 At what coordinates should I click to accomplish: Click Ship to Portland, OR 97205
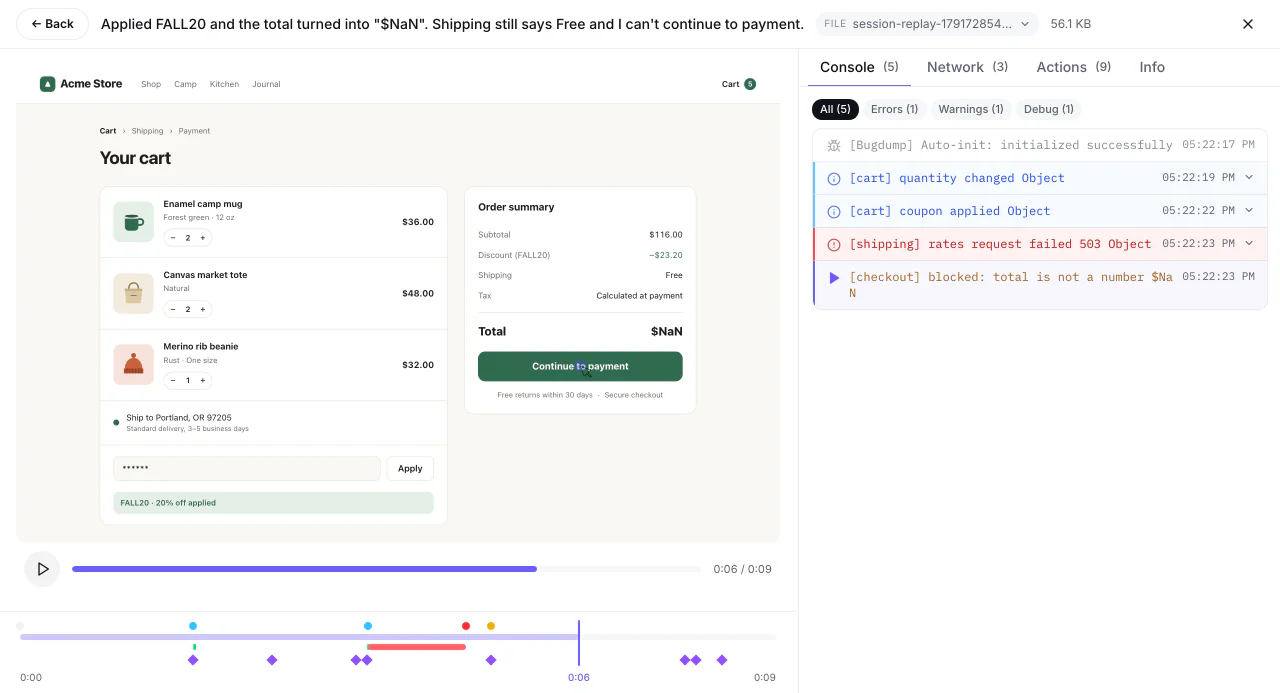(179, 418)
